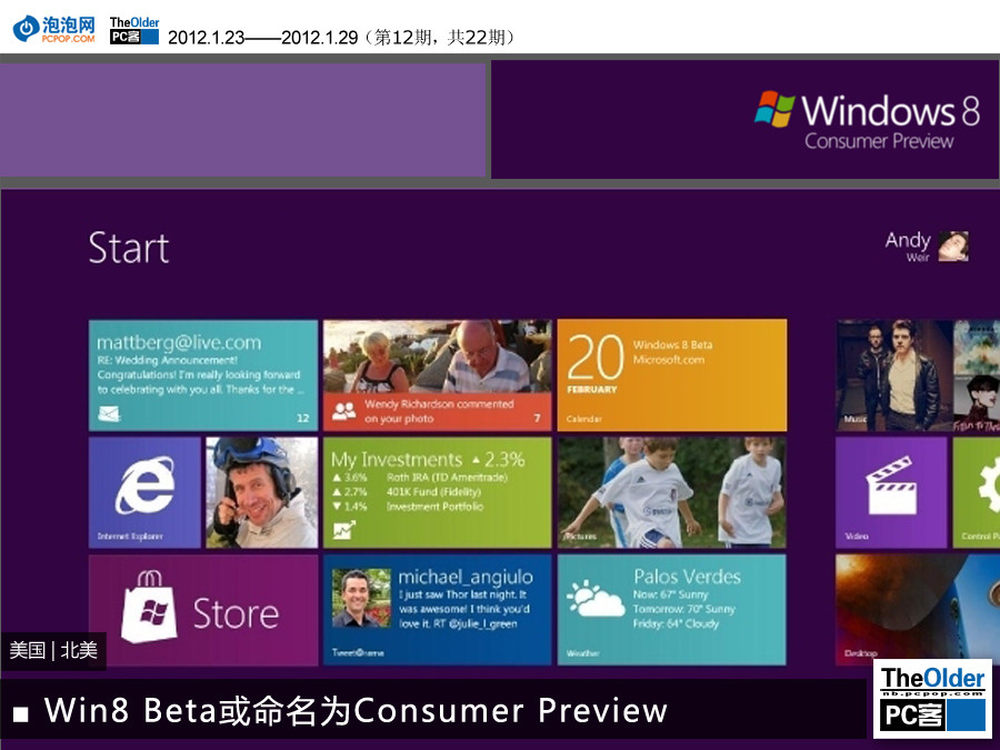
Task: Click the Start heading text
Action: (129, 247)
